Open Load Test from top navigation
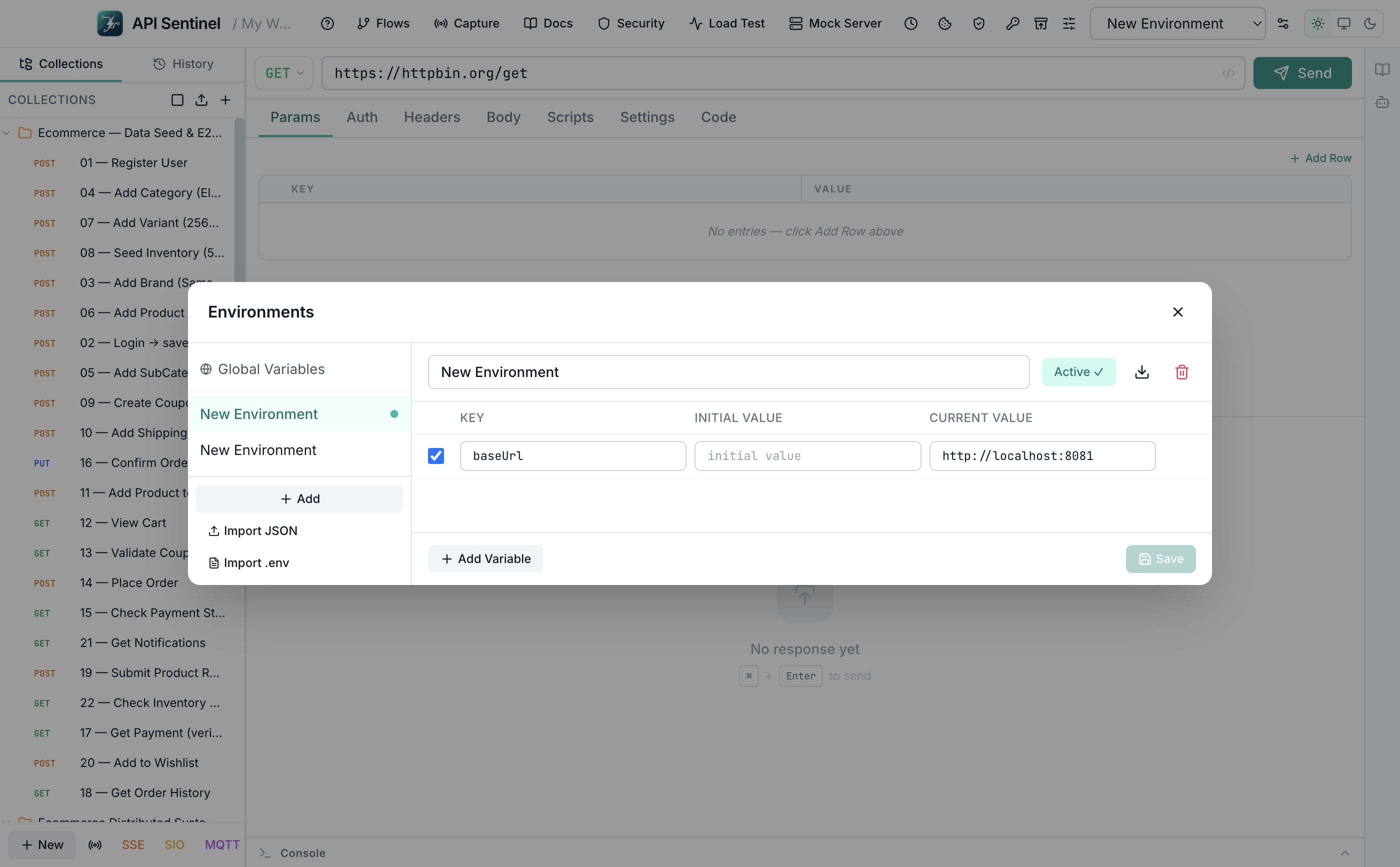 727,23
